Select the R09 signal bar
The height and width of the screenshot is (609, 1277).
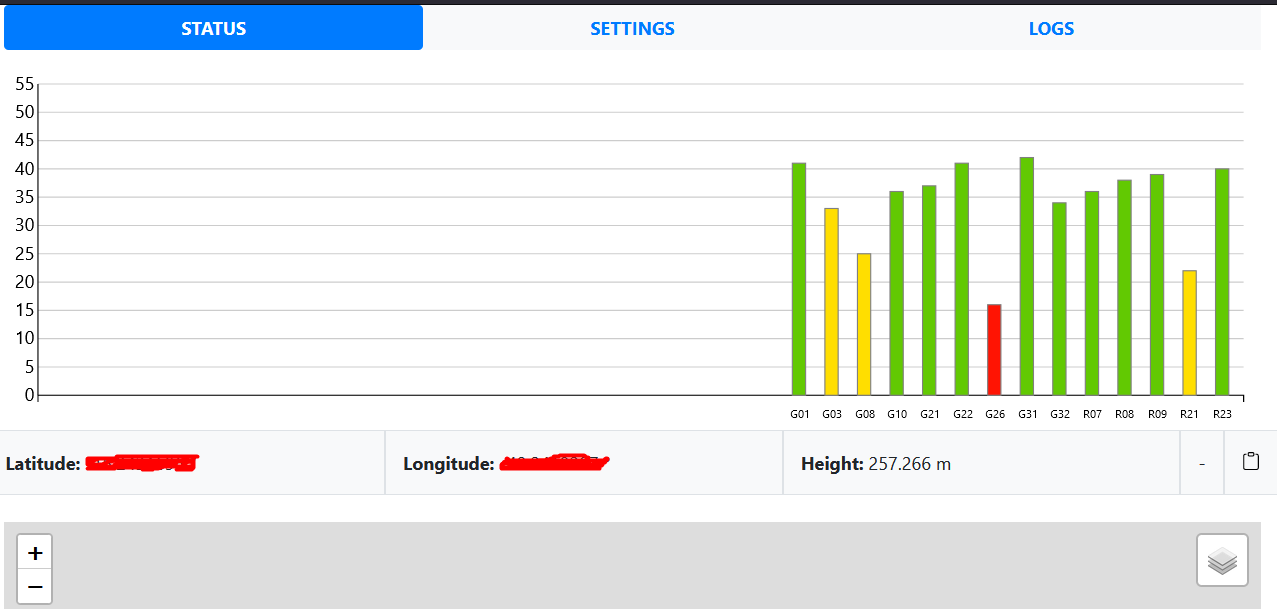(1156, 285)
